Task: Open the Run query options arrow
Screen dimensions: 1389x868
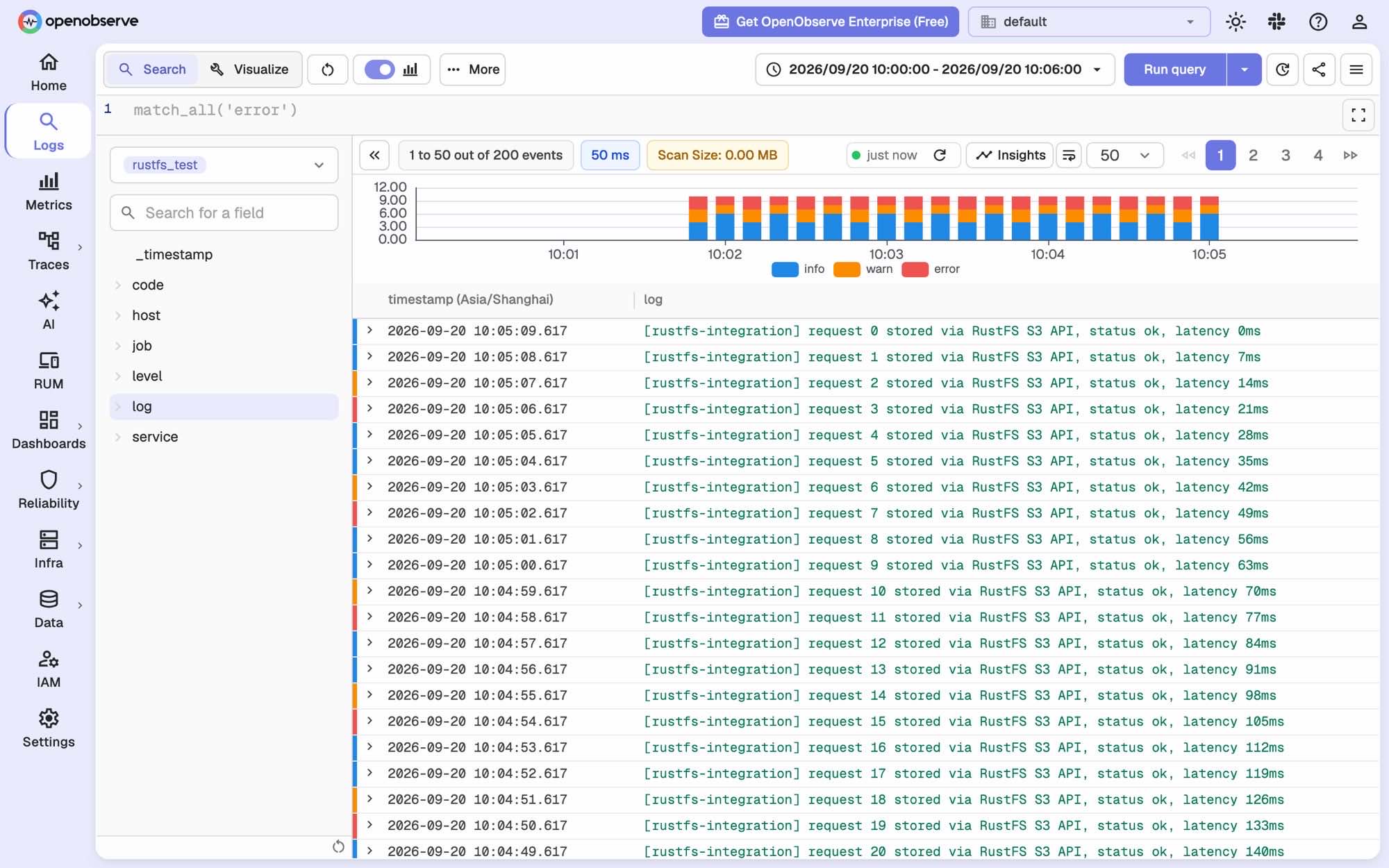Action: (1244, 69)
